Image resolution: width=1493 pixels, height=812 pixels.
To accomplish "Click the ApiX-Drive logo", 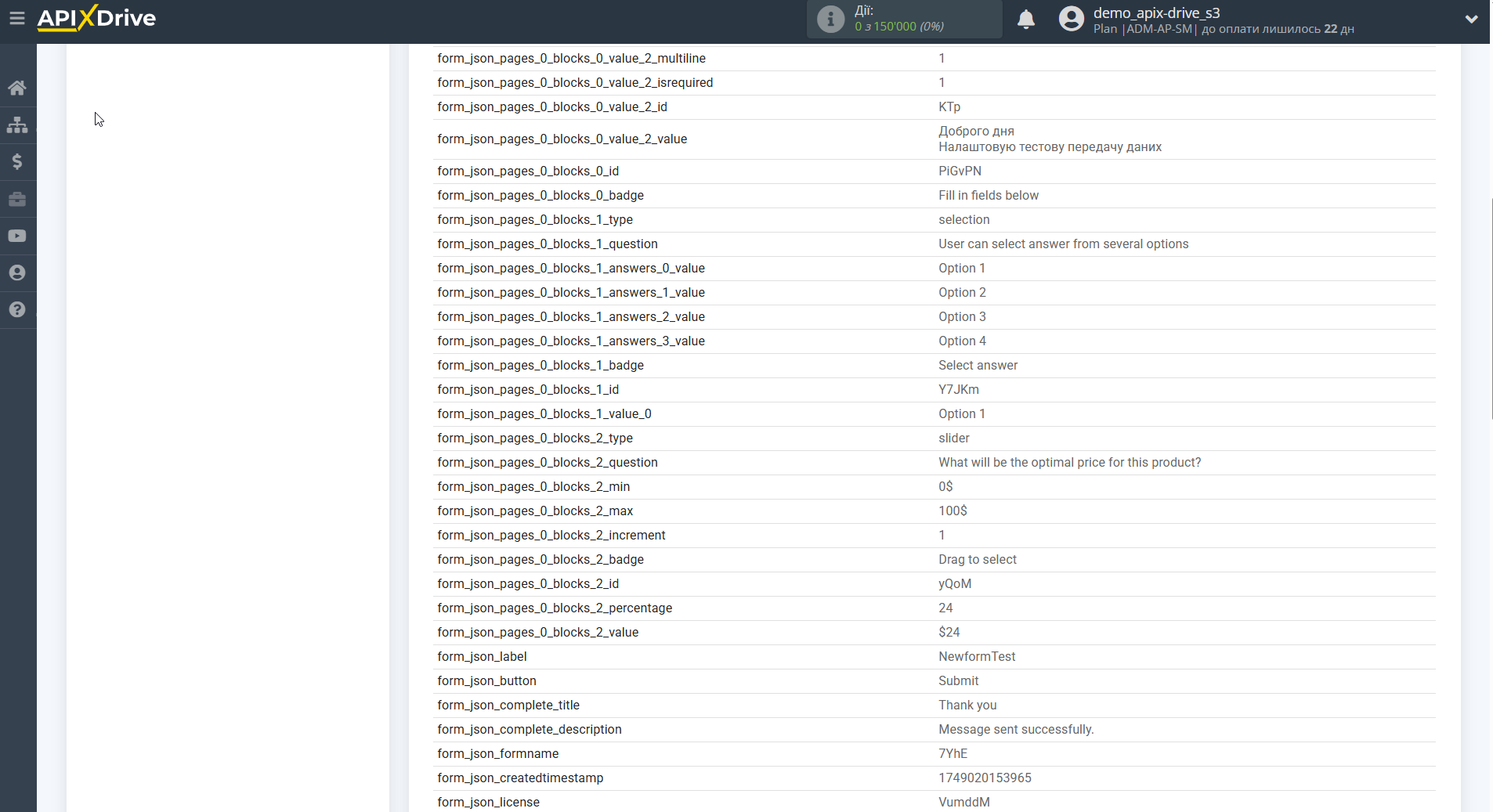I will [96, 18].
